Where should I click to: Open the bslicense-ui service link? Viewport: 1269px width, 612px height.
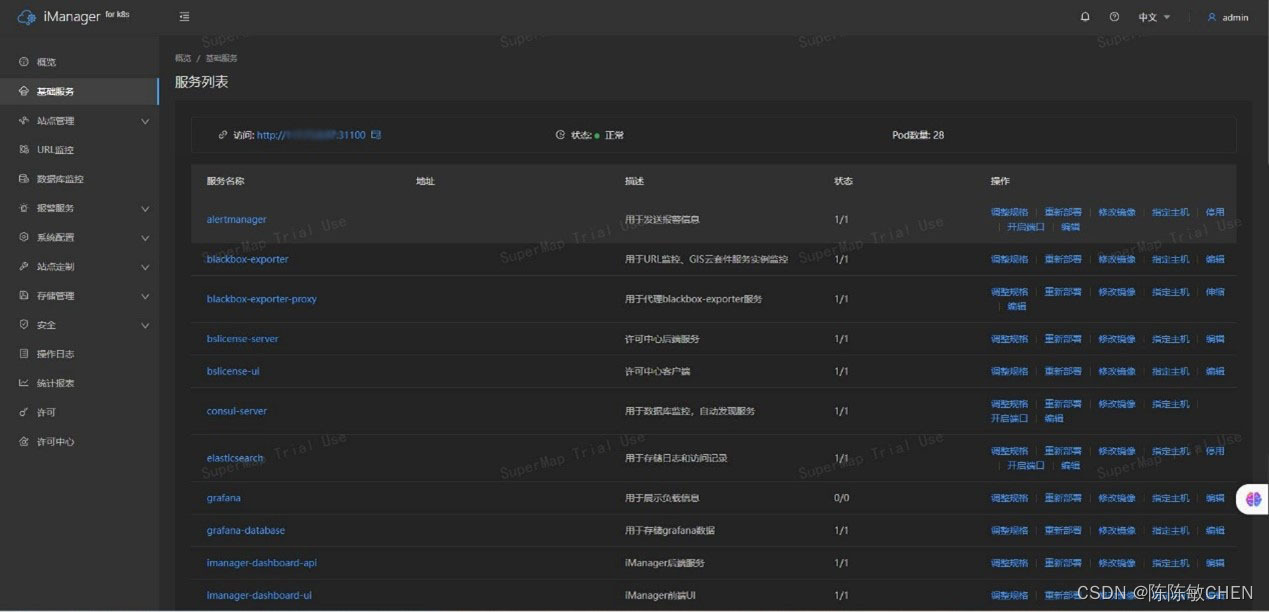click(233, 371)
